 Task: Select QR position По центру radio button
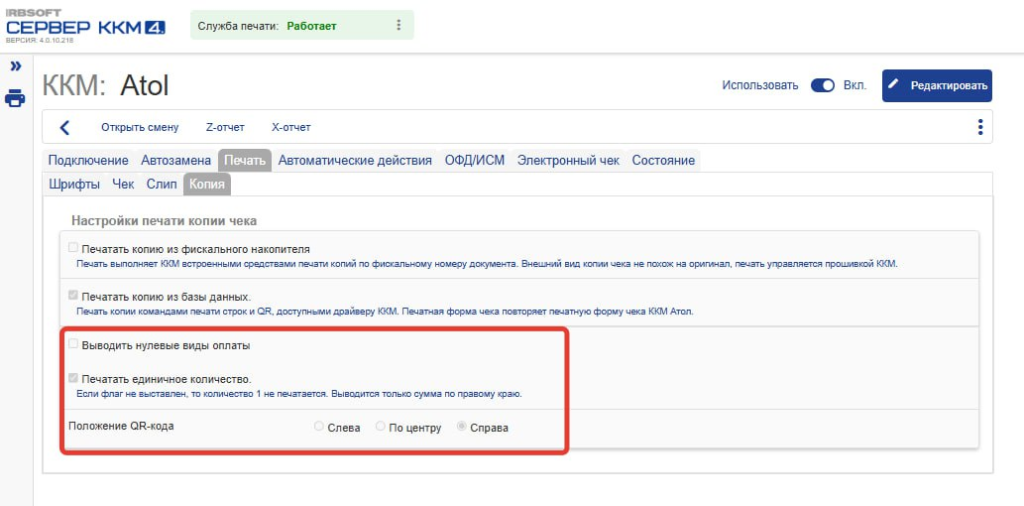[380, 427]
